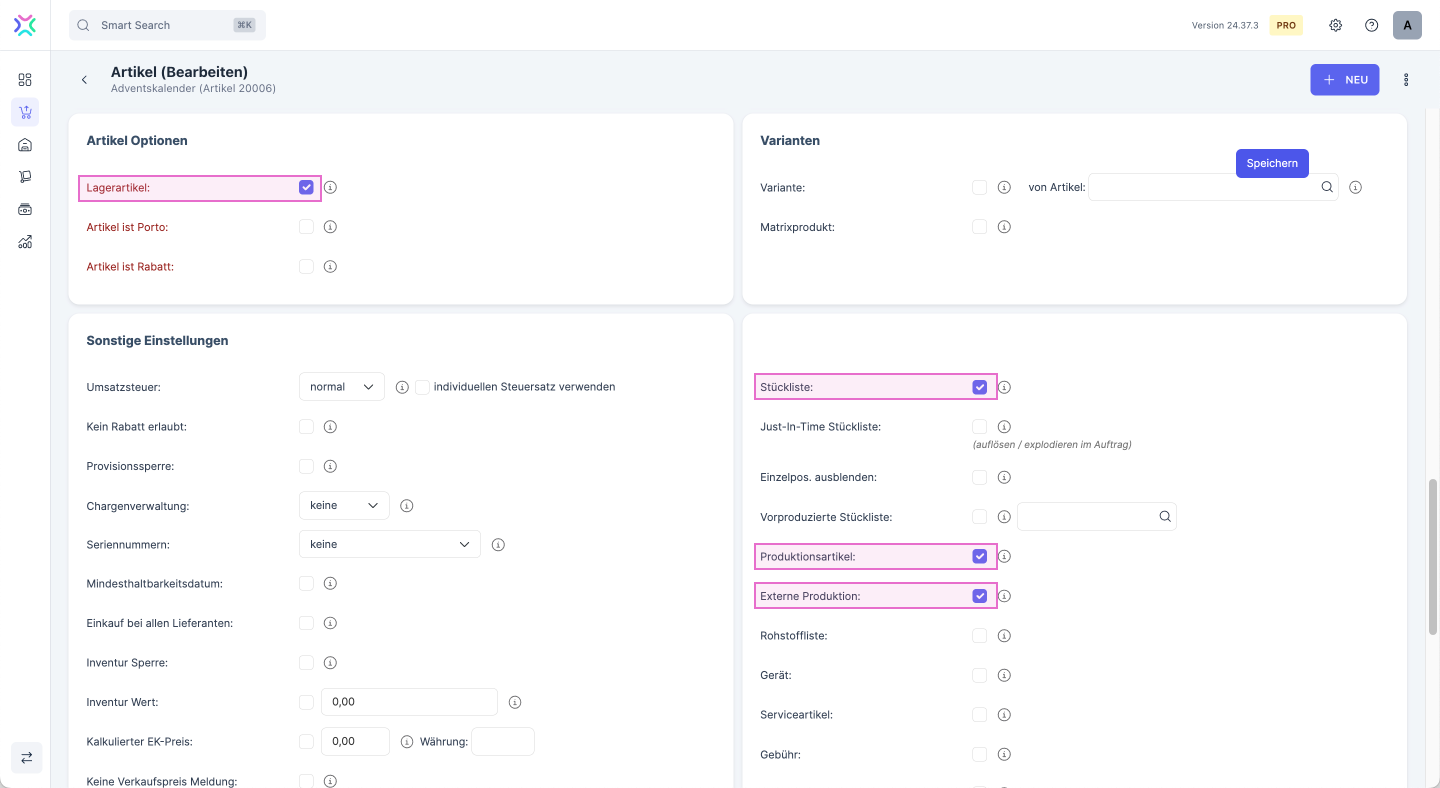The width and height of the screenshot is (1440, 788).
Task: Expand the Chargenverwaltung dropdown
Action: coord(344,506)
